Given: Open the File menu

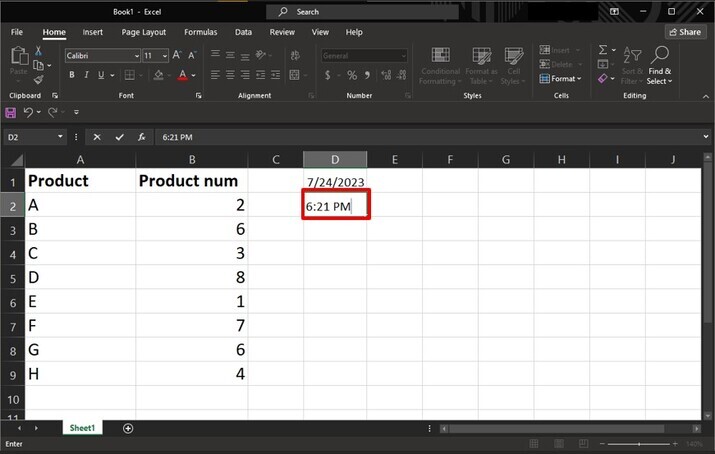Looking at the screenshot, I should pyautogui.click(x=17, y=32).
